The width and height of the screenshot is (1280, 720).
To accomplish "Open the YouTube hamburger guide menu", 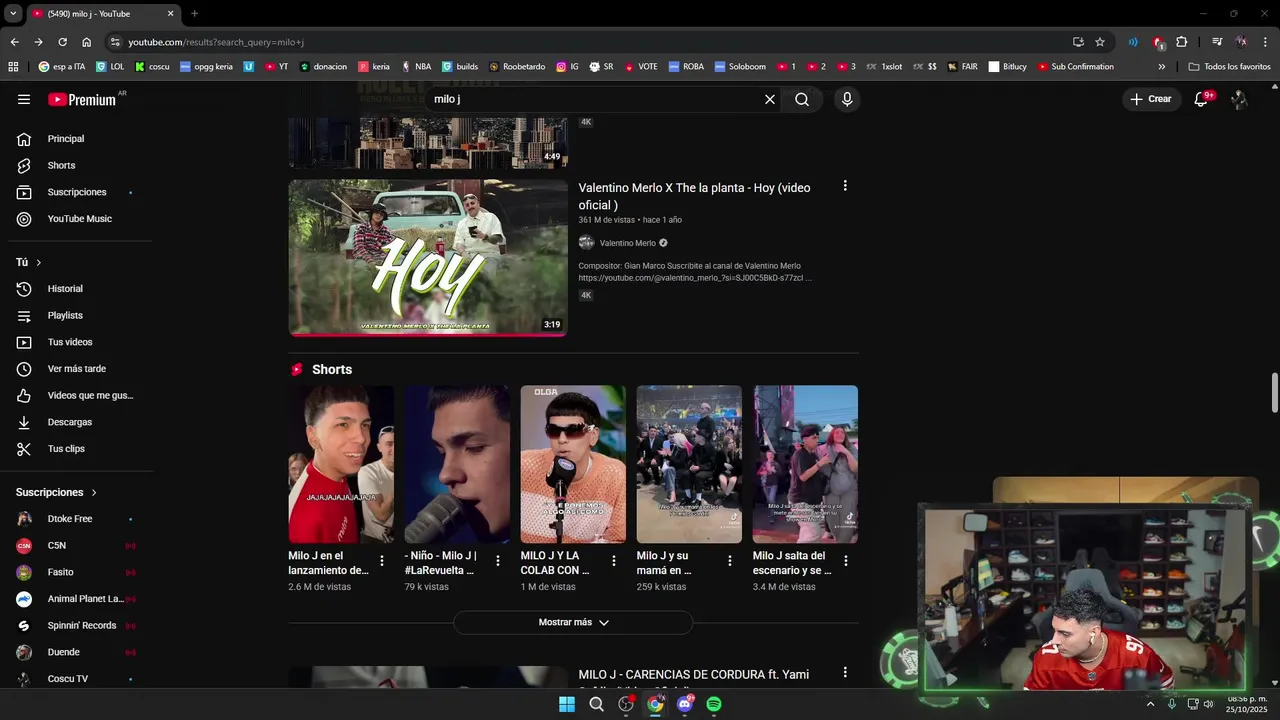I will click(24, 99).
